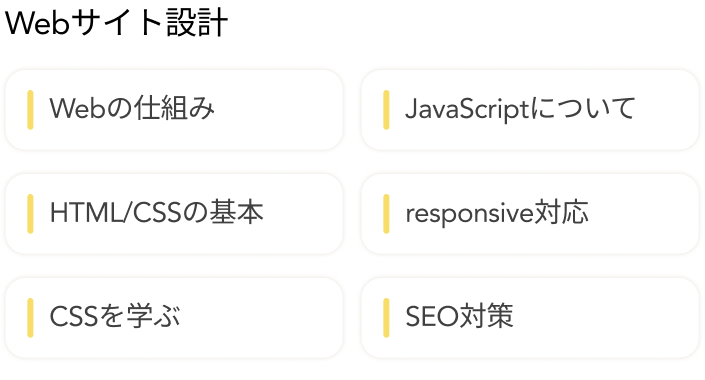Go to the responsive対応 card

(x=530, y=214)
